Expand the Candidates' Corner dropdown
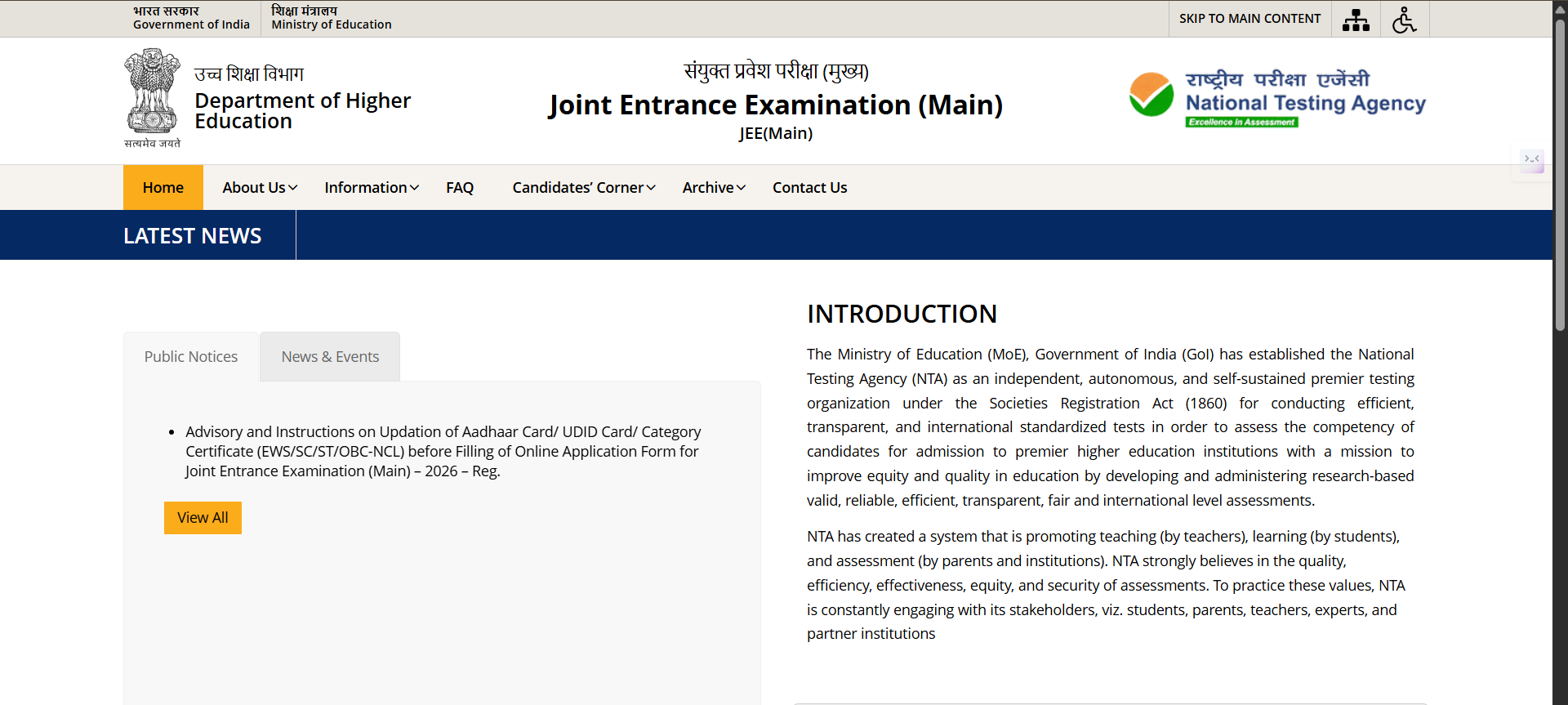1568x705 pixels. [x=584, y=187]
